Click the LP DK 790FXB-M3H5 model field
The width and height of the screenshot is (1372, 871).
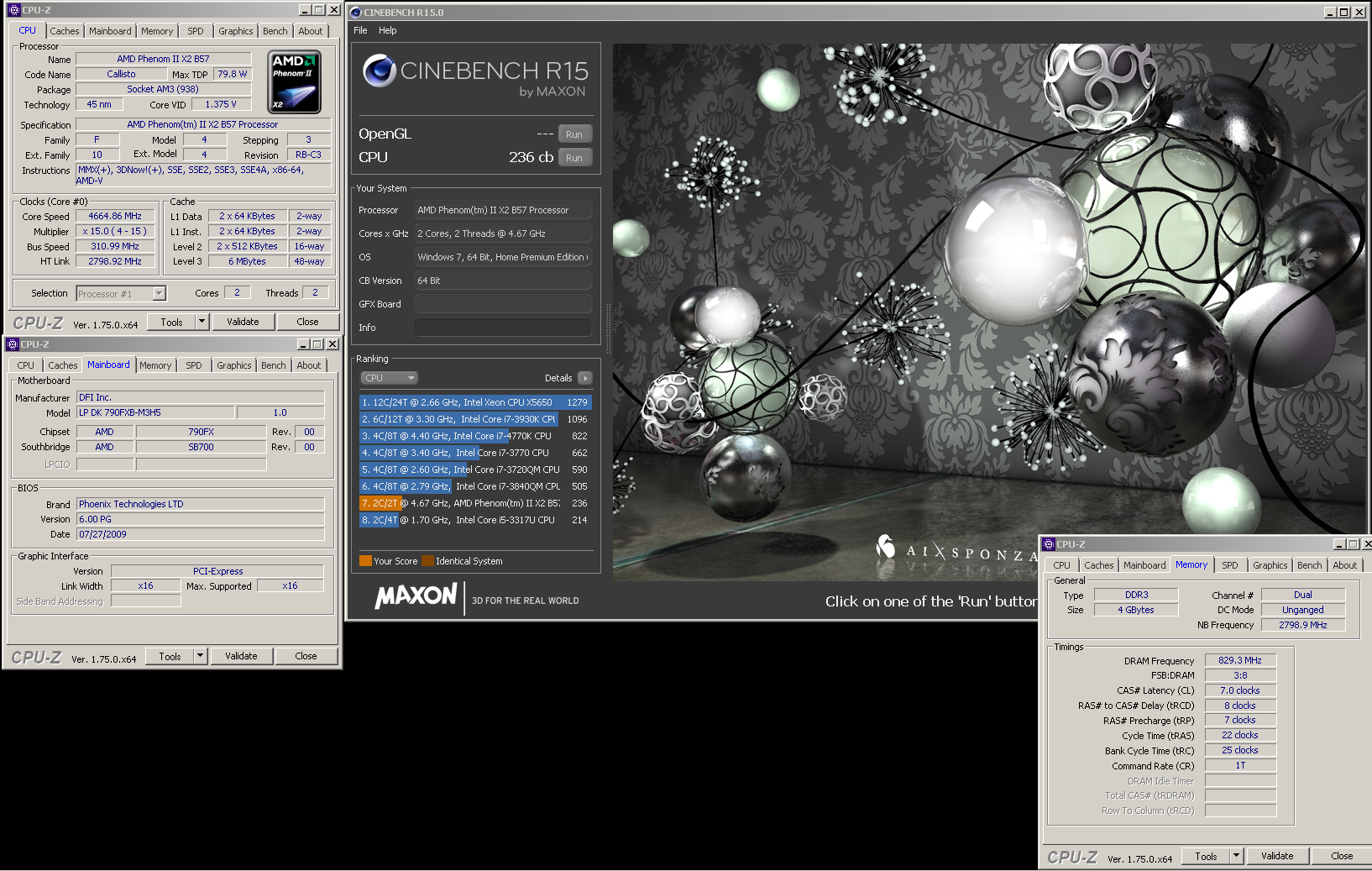pyautogui.click(x=155, y=412)
